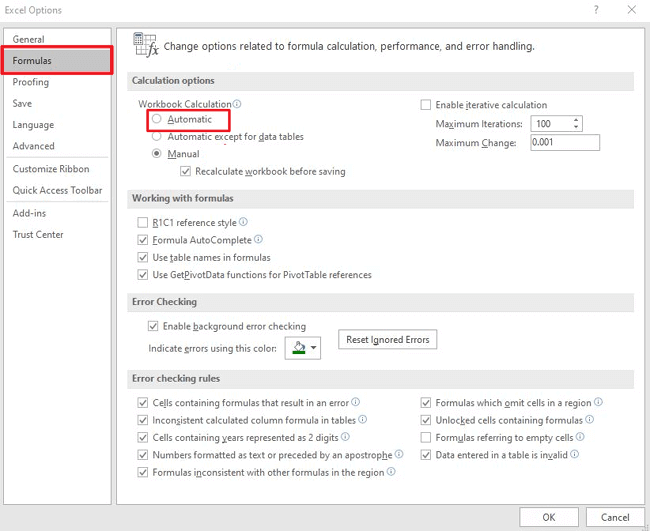Click info icon after Formulas which omit cells
This screenshot has height=531, width=650.
point(599,402)
